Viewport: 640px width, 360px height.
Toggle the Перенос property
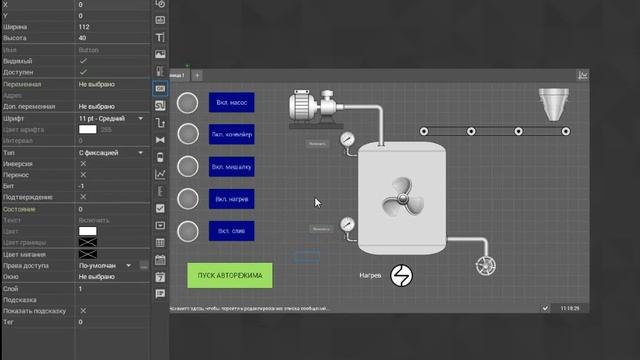83,175
